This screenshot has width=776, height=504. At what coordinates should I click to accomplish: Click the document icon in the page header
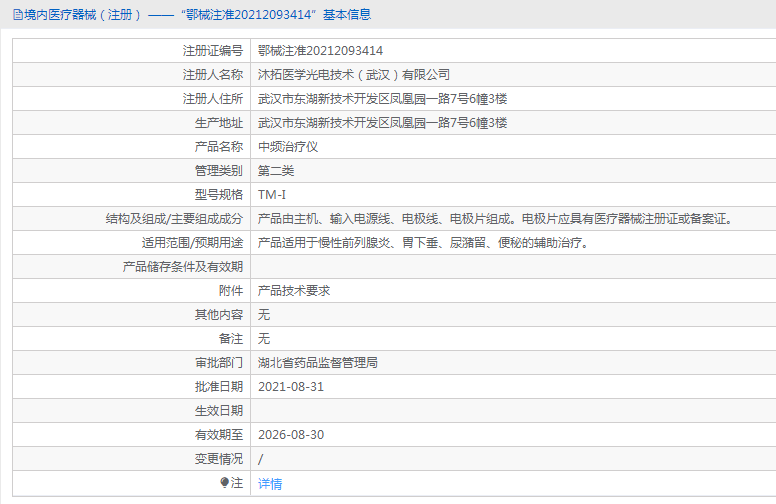tap(17, 15)
